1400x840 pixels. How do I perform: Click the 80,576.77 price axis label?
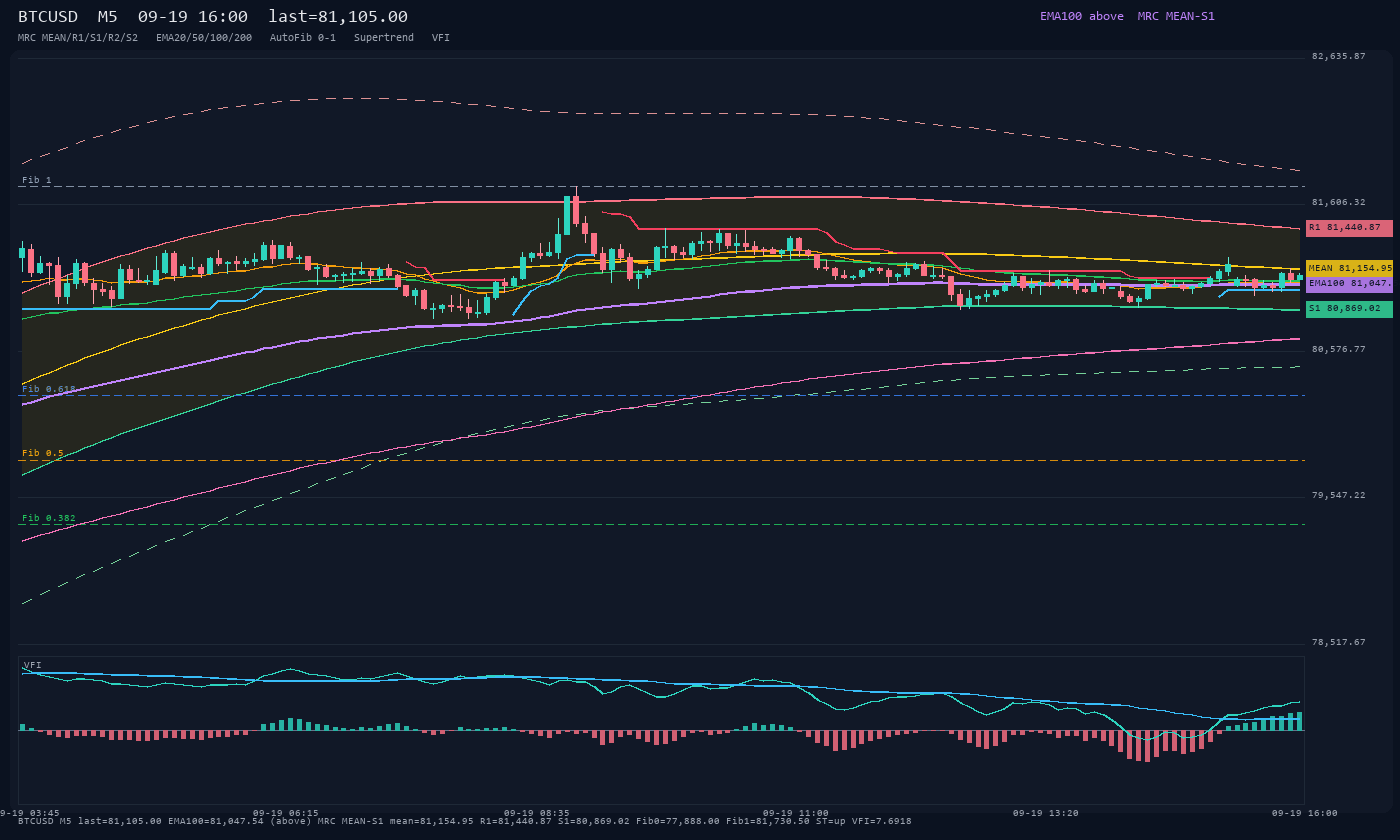click(x=1339, y=349)
